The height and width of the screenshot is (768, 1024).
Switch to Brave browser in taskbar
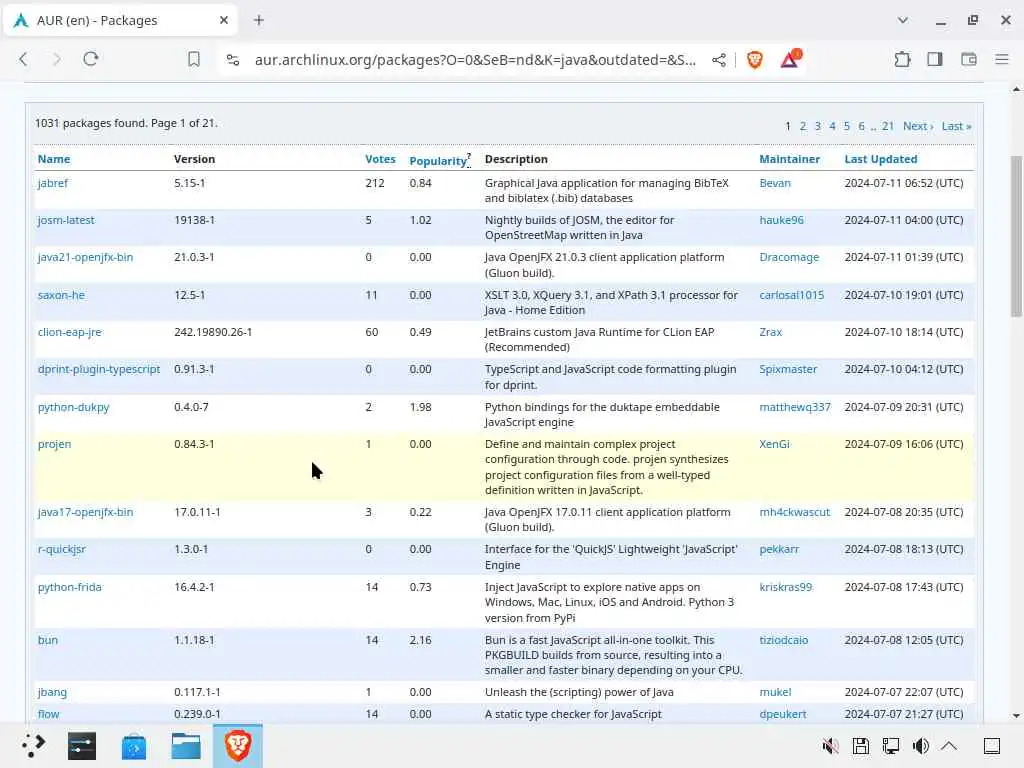click(238, 745)
